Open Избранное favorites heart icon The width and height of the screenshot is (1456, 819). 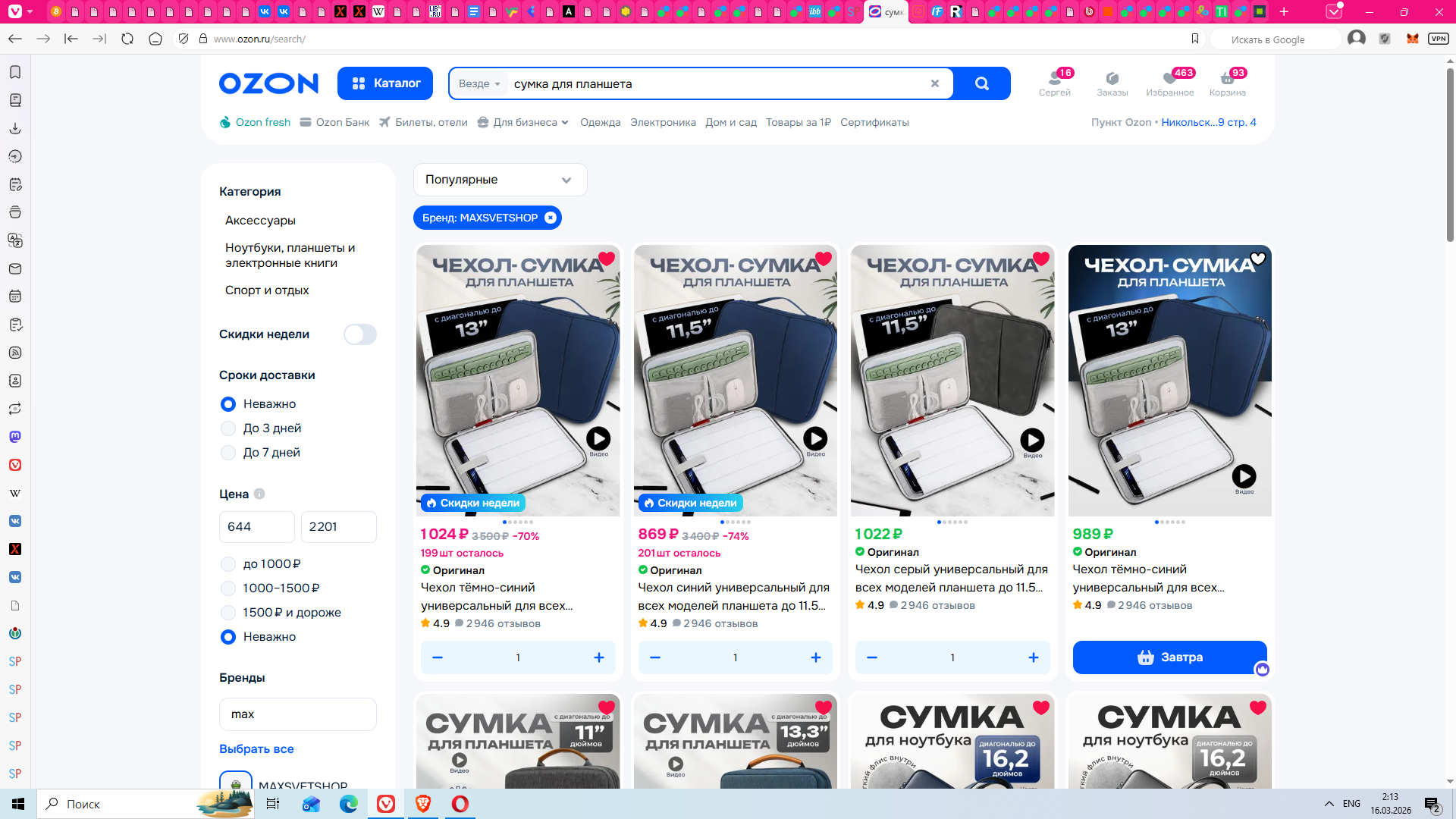coord(1169,79)
